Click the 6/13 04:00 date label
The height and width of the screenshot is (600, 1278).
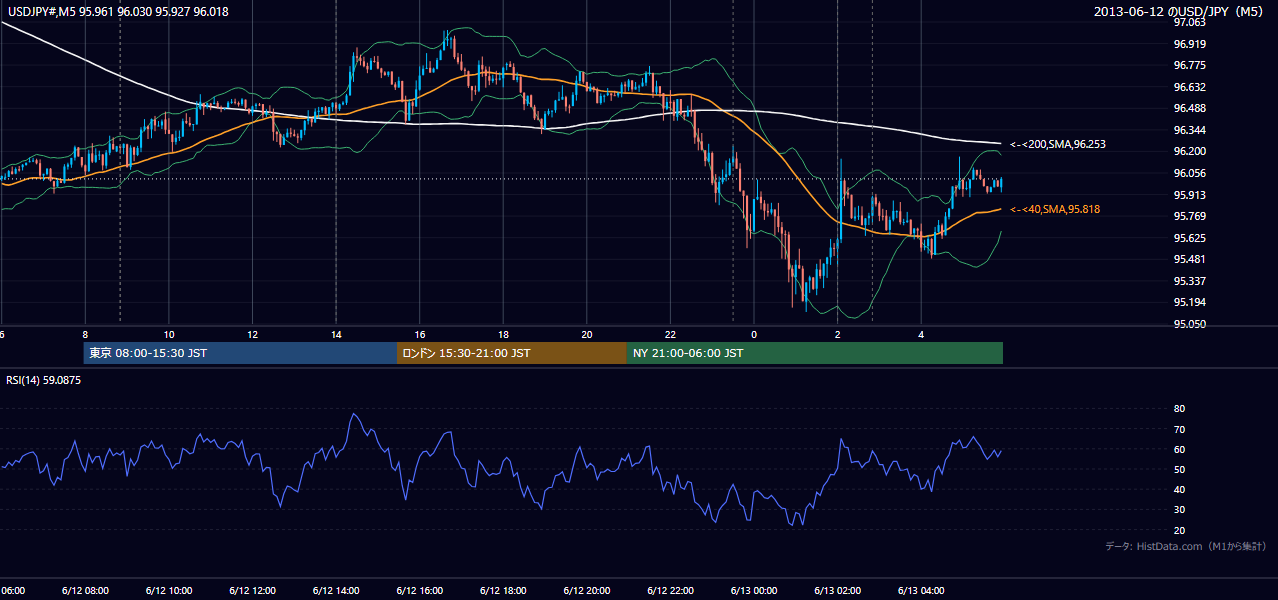pos(922,590)
